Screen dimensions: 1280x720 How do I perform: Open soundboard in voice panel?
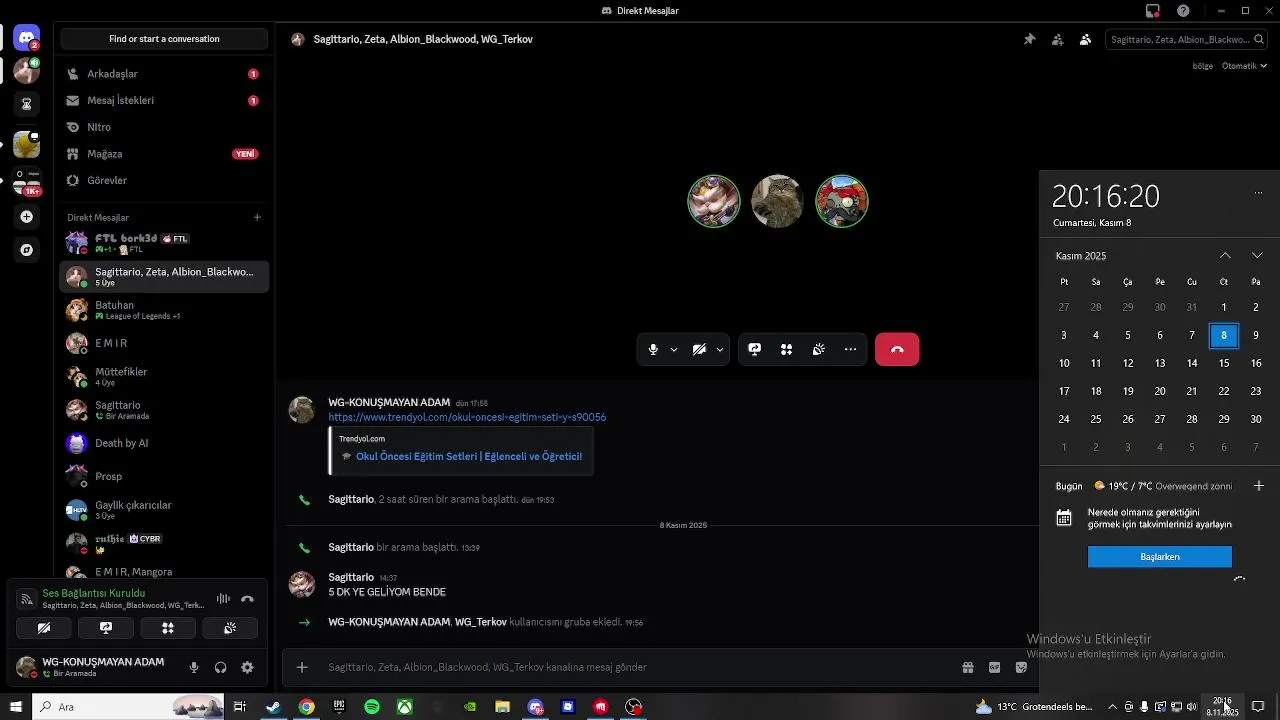230,628
